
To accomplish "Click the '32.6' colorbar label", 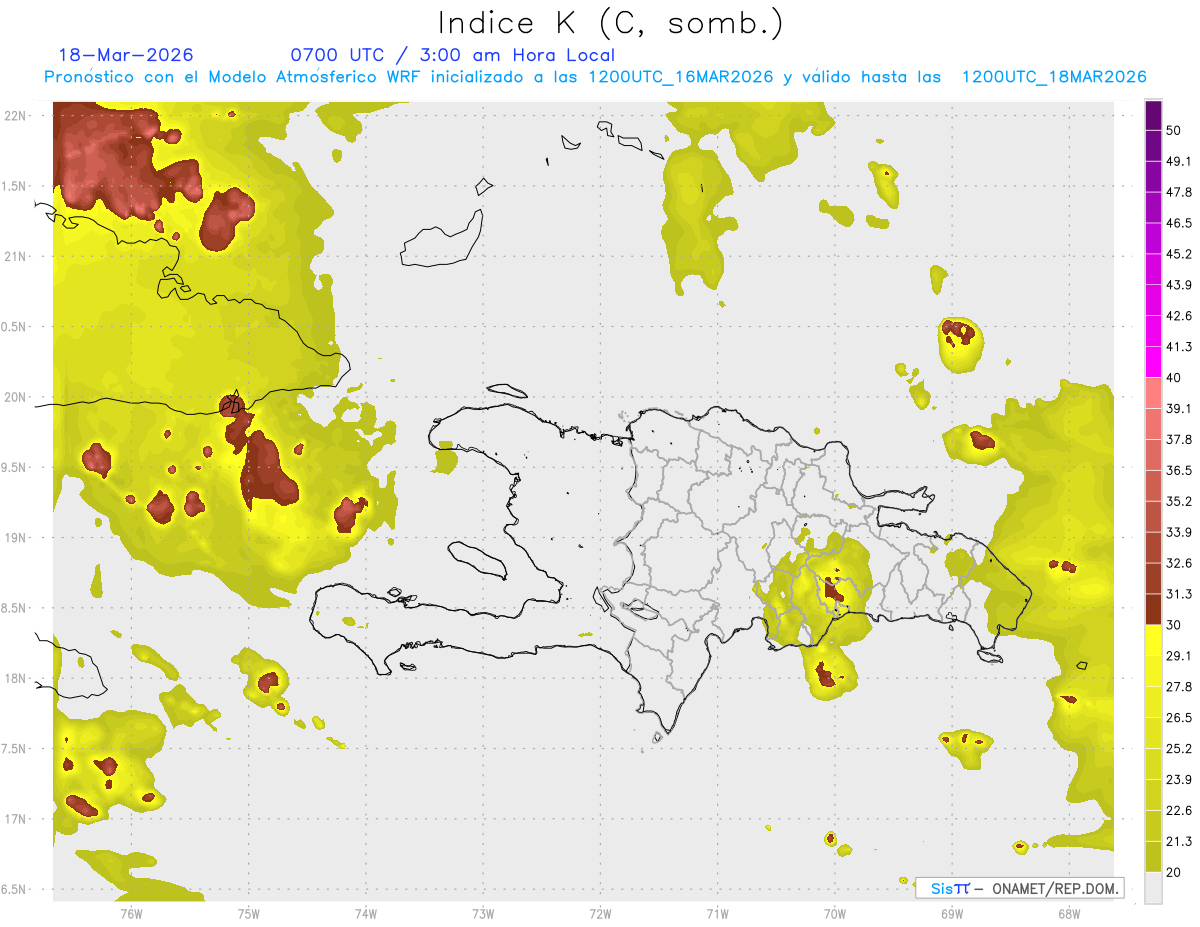I will pos(1179,563).
